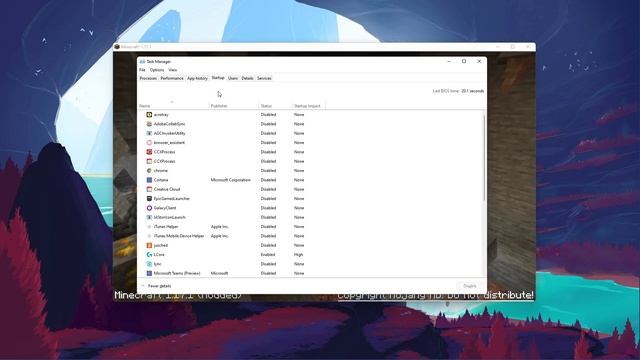640x360 pixels.
Task: Click the Microsoft Teams (Preview) icon
Action: tap(149, 273)
